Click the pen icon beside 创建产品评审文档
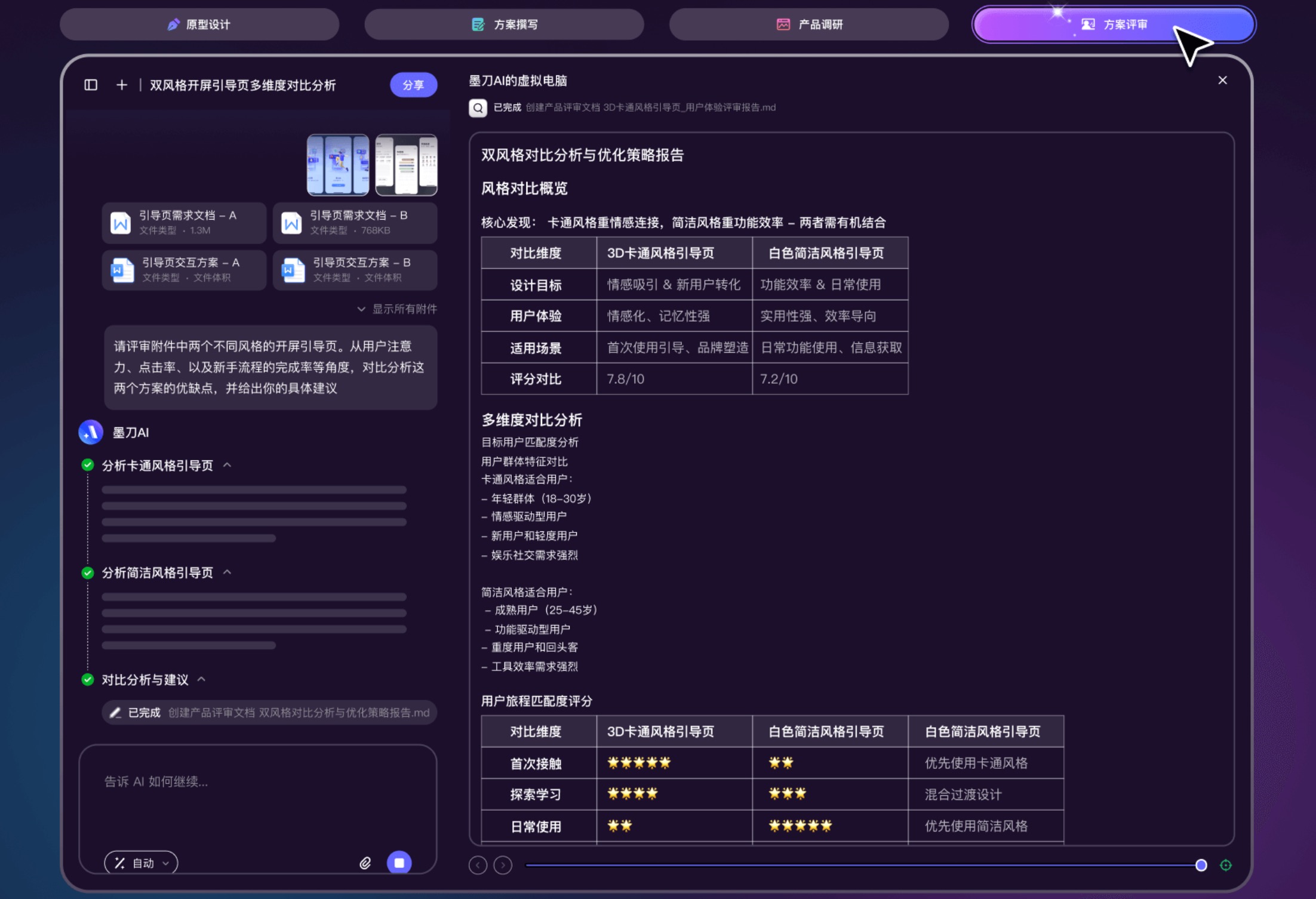 click(x=116, y=712)
